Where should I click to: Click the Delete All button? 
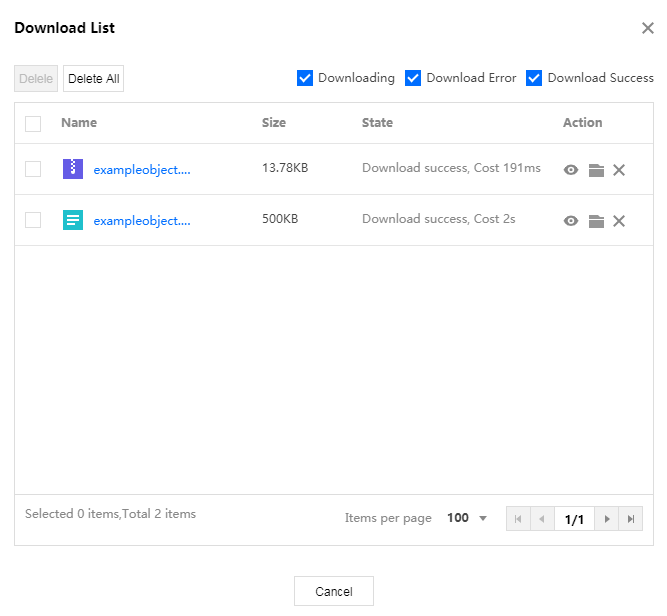(94, 78)
